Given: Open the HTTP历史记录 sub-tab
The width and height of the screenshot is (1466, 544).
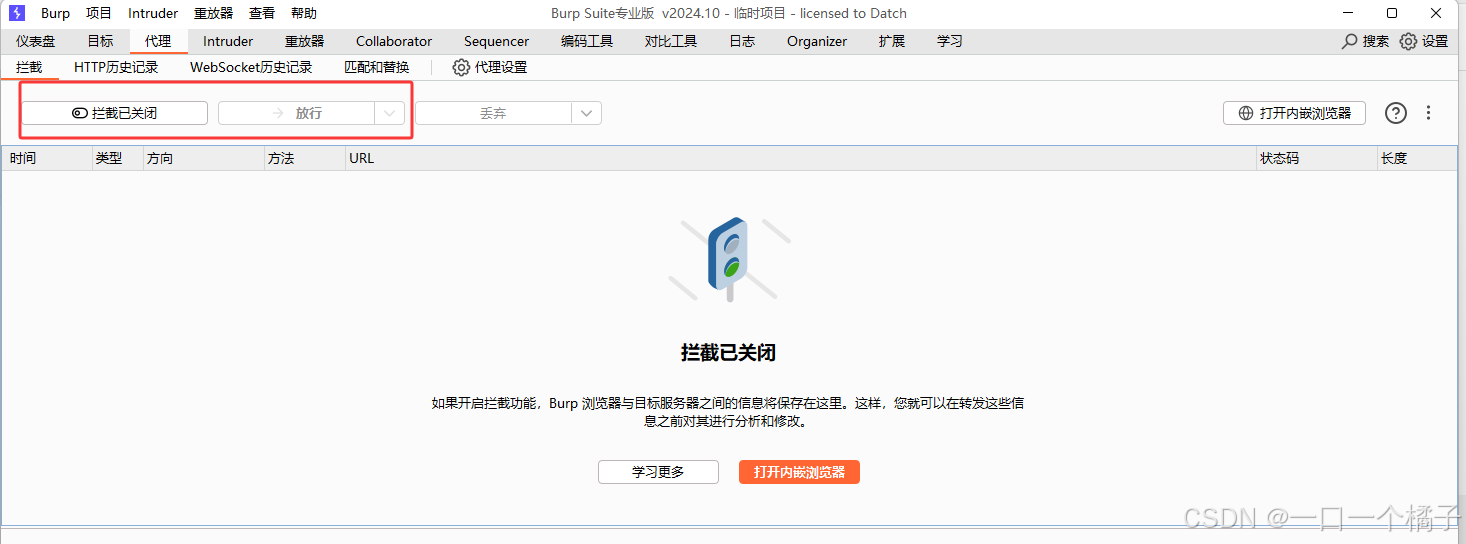Looking at the screenshot, I should tap(116, 67).
